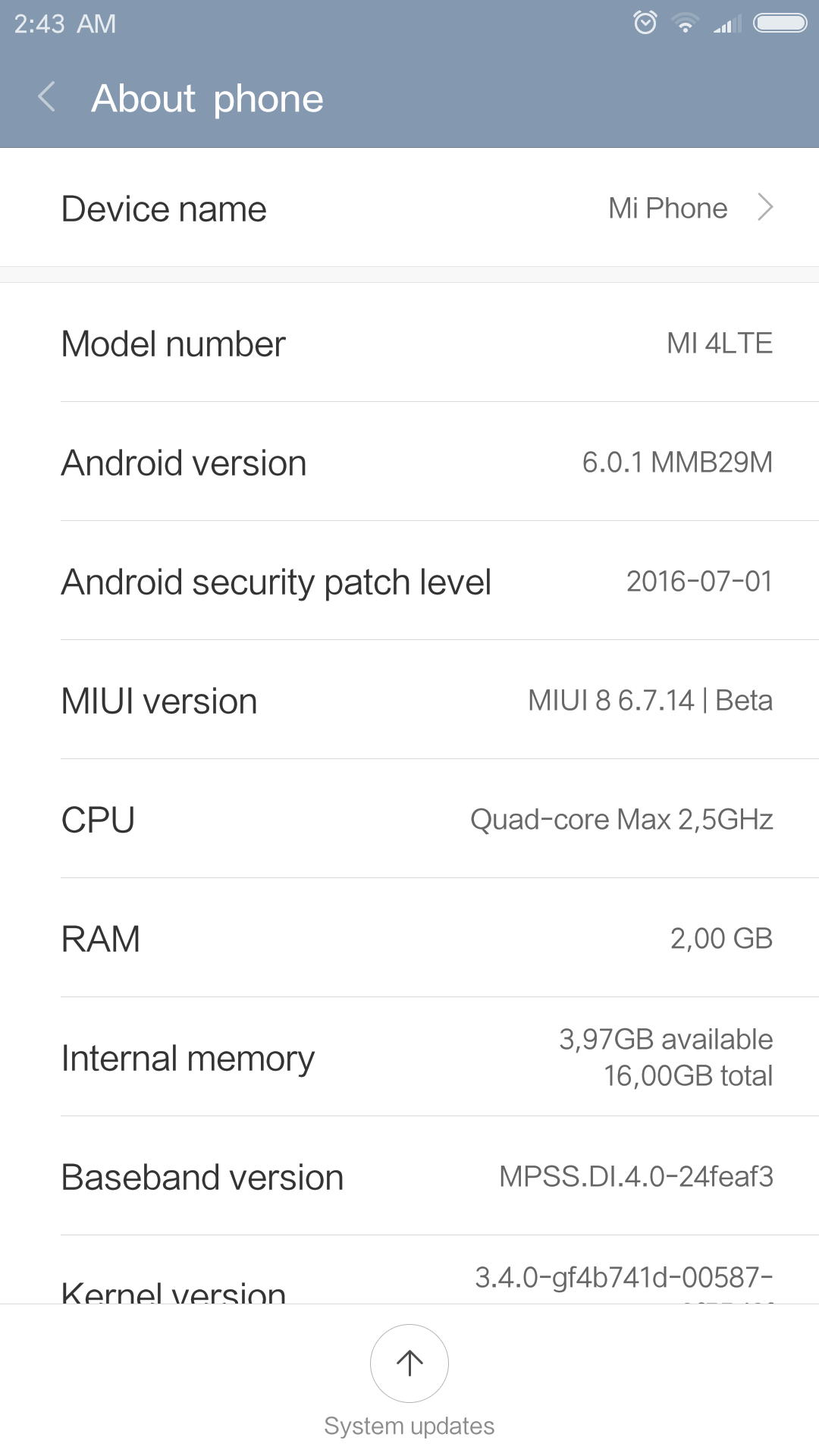Tap the Kernel version row
This screenshot has width=819, height=1456.
coord(409,1283)
